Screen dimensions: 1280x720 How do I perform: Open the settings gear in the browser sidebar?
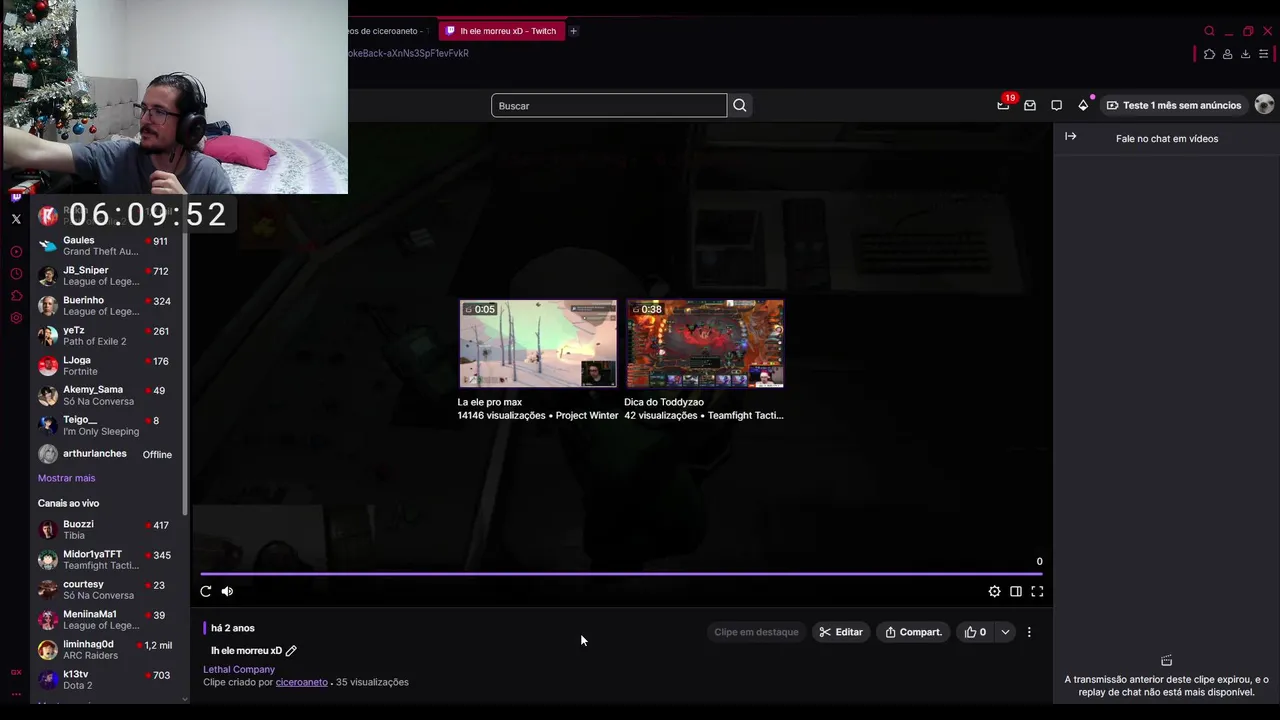tap(16, 318)
